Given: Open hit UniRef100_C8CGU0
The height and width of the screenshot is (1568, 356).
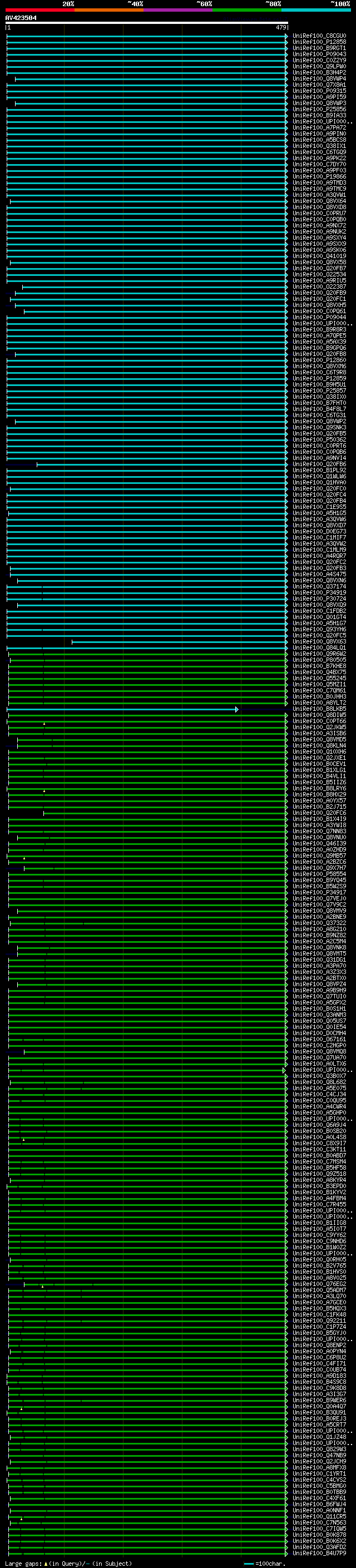Looking at the screenshot, I should point(319,36).
